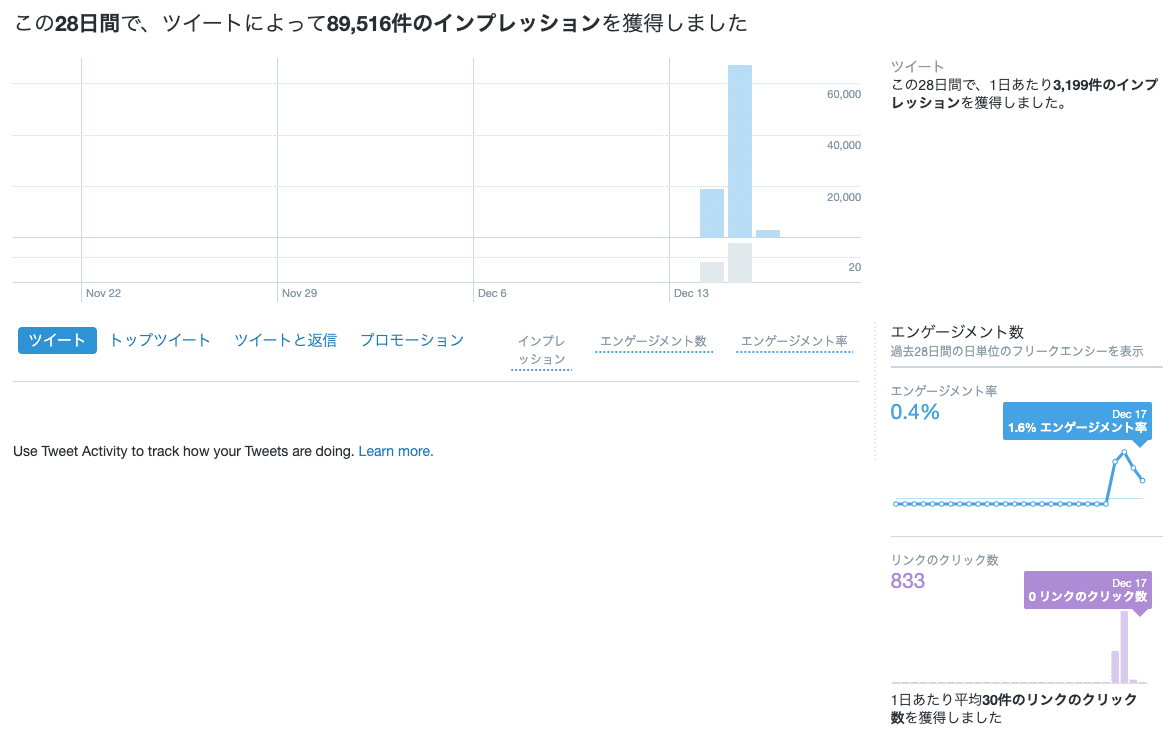Click the blue impressions bar left of the tallest
The height and width of the screenshot is (740, 1169).
click(x=712, y=213)
